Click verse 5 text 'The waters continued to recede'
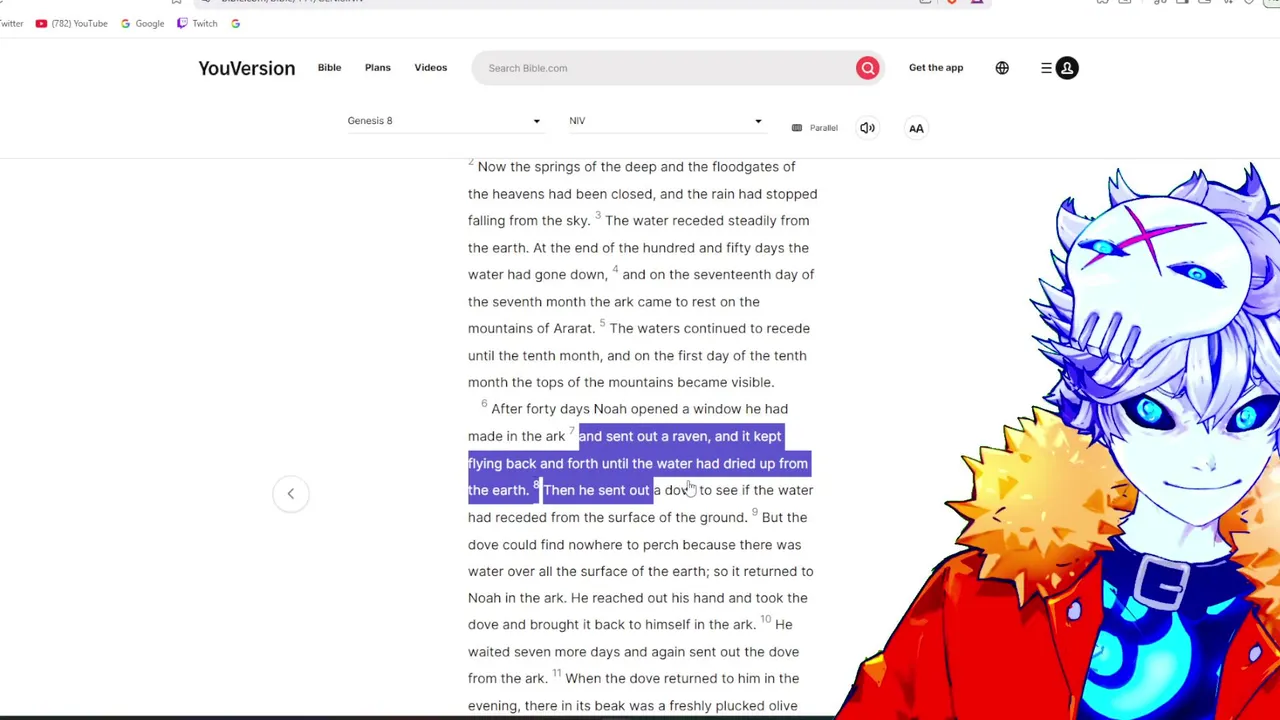The width and height of the screenshot is (1280, 720). [x=710, y=328]
